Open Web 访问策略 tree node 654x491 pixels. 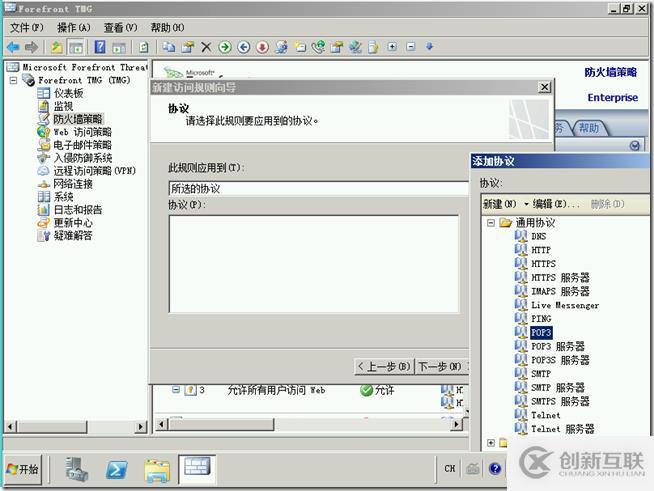[83, 132]
